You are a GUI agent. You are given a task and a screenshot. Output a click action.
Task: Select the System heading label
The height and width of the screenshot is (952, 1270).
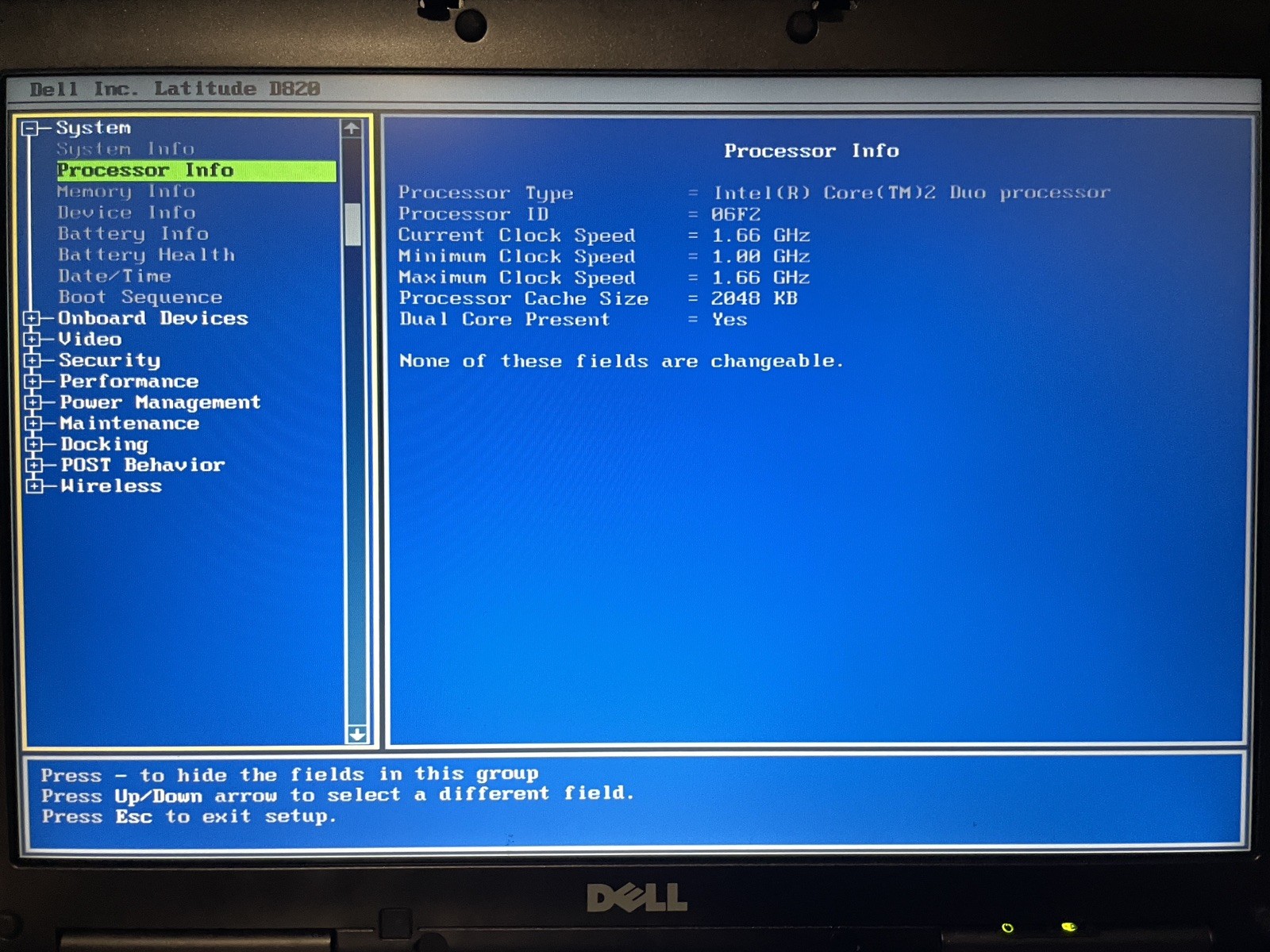93,128
